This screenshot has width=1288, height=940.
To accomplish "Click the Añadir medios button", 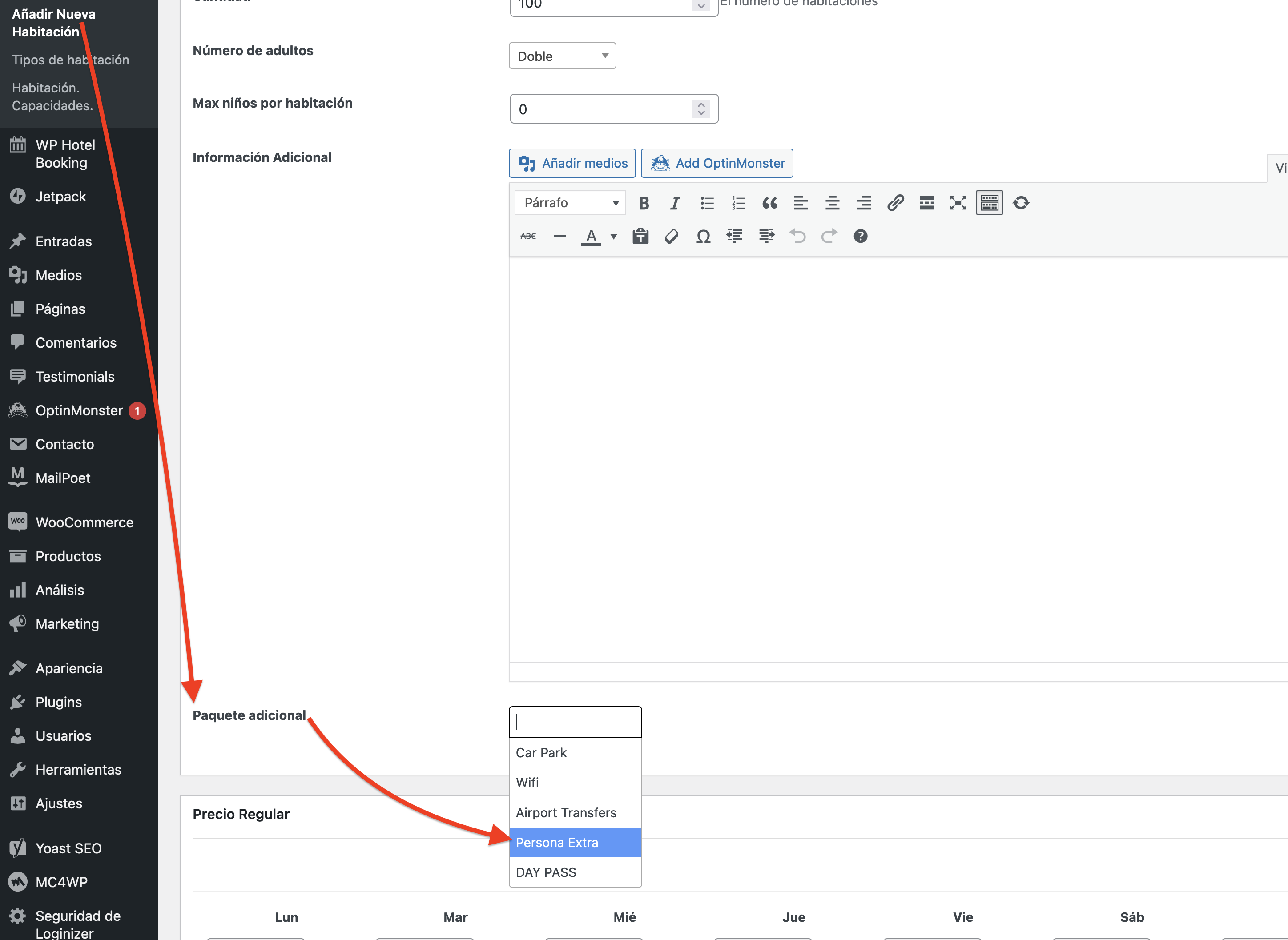I will [572, 163].
